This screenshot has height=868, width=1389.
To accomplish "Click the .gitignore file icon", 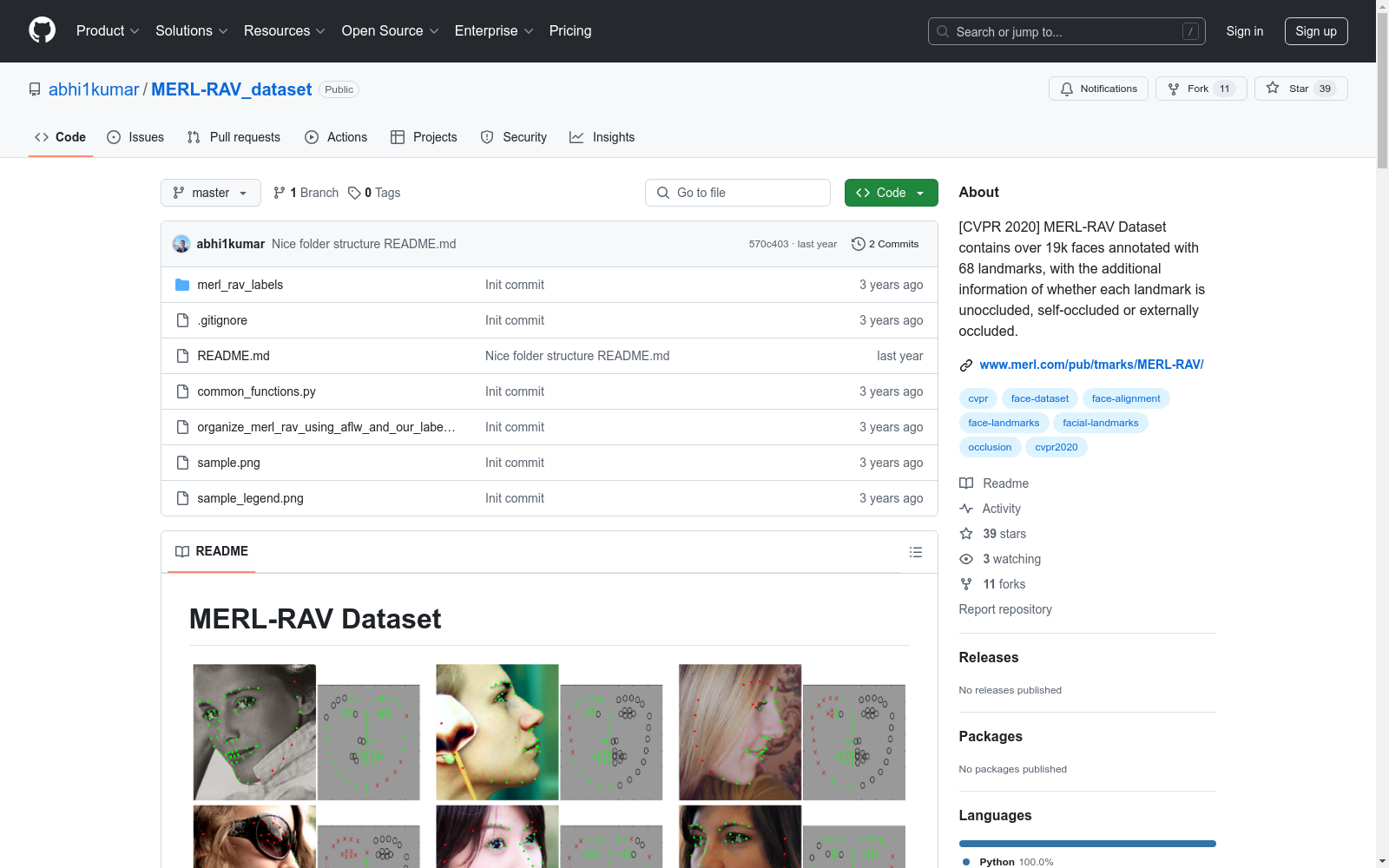I will click(x=182, y=320).
